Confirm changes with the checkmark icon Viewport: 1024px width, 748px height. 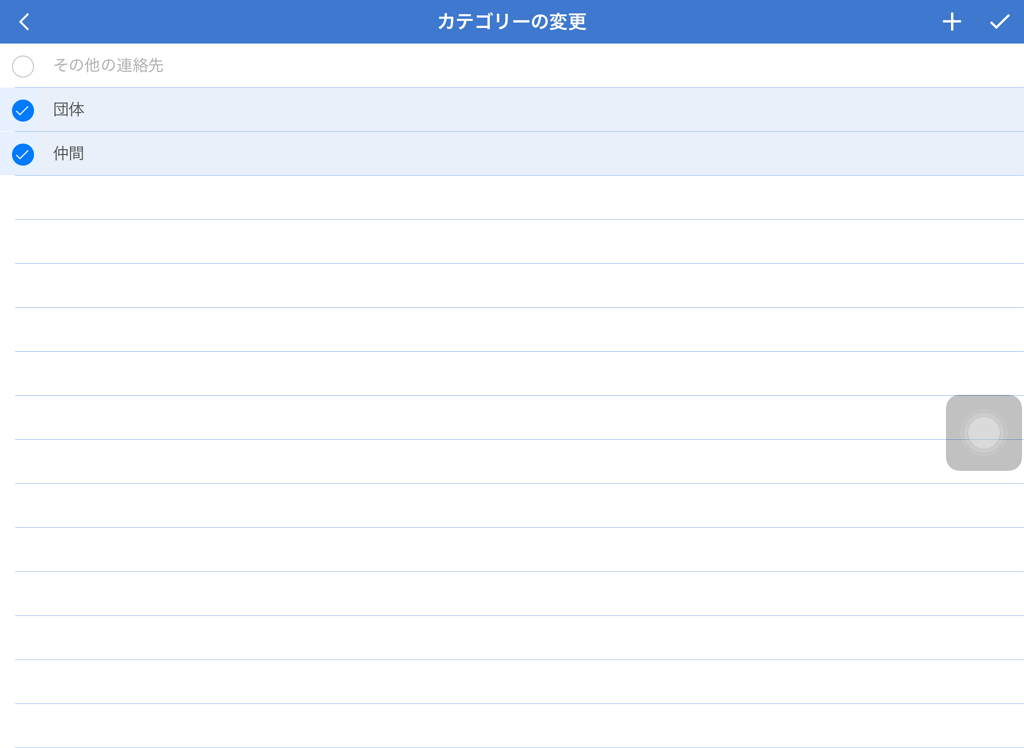pos(999,22)
